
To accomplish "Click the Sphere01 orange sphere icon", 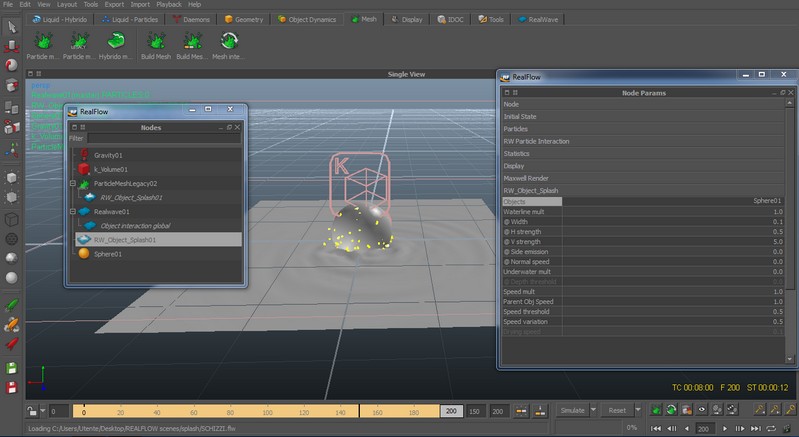I will click(84, 253).
